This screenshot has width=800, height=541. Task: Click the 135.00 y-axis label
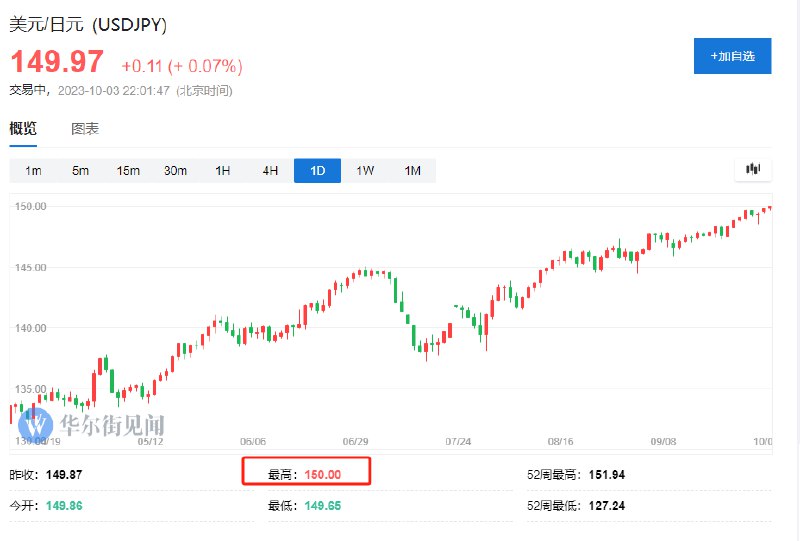click(x=30, y=389)
